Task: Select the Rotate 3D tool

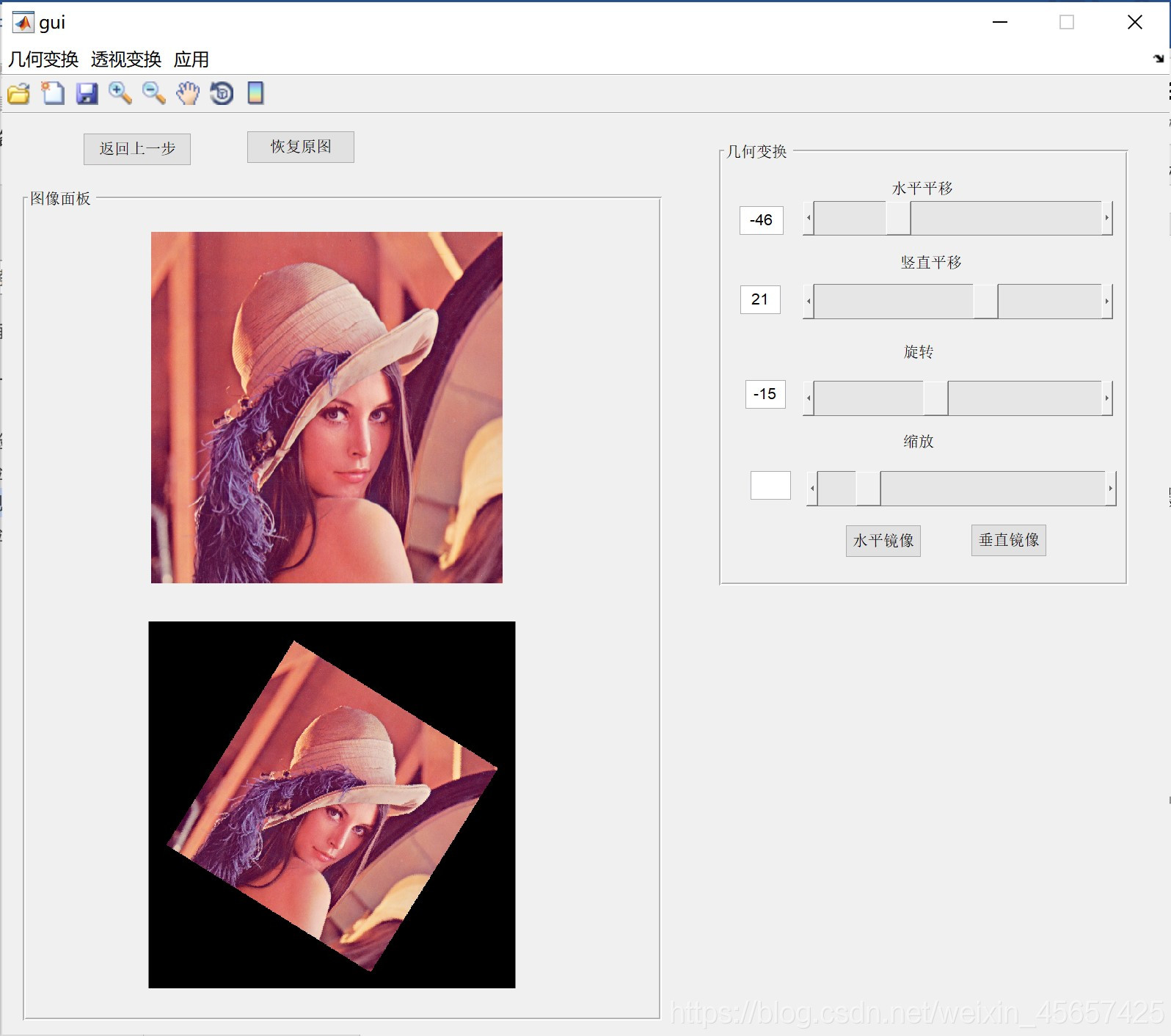Action: (x=222, y=93)
